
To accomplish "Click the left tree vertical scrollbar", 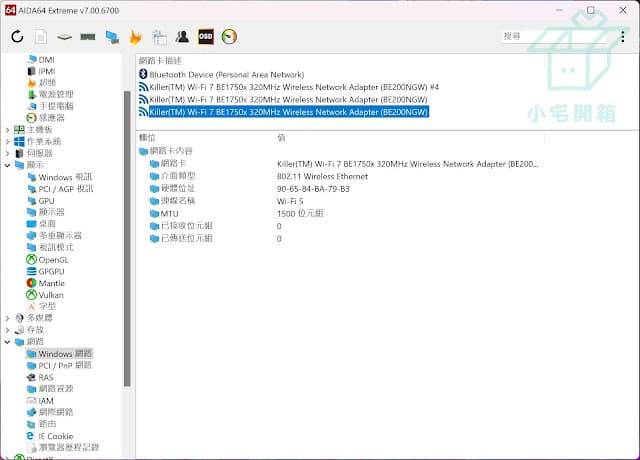I will click(127, 239).
